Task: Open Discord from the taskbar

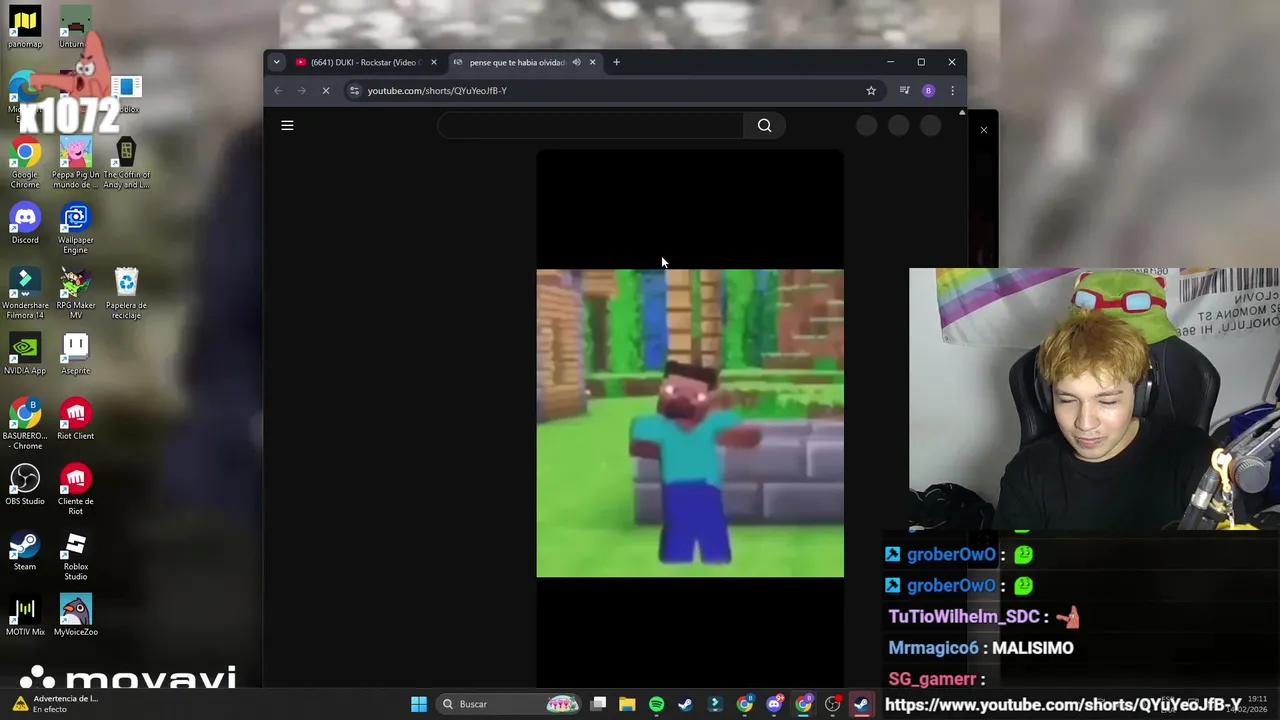Action: click(774, 704)
